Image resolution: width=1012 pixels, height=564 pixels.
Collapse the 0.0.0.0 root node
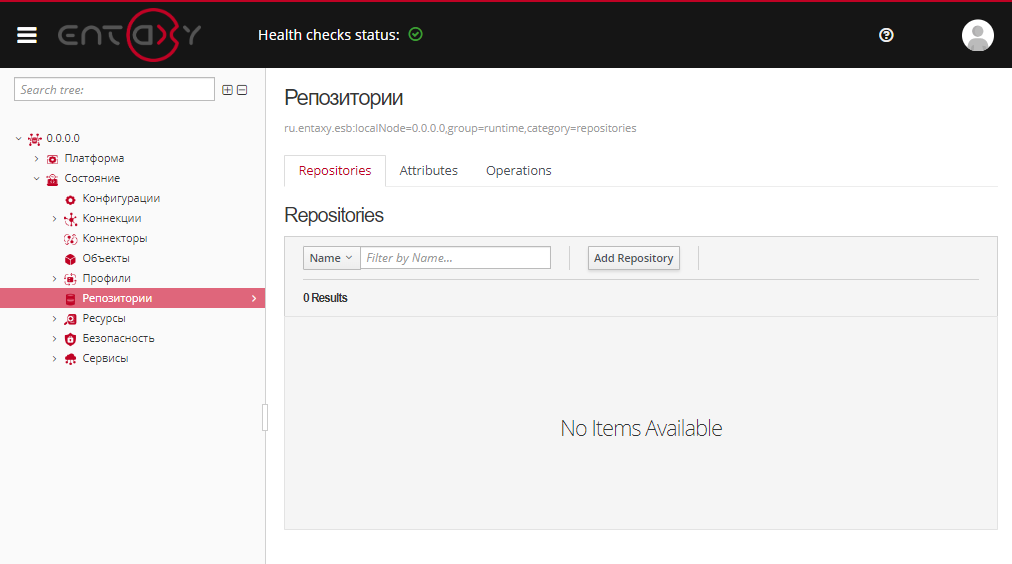tap(19, 138)
